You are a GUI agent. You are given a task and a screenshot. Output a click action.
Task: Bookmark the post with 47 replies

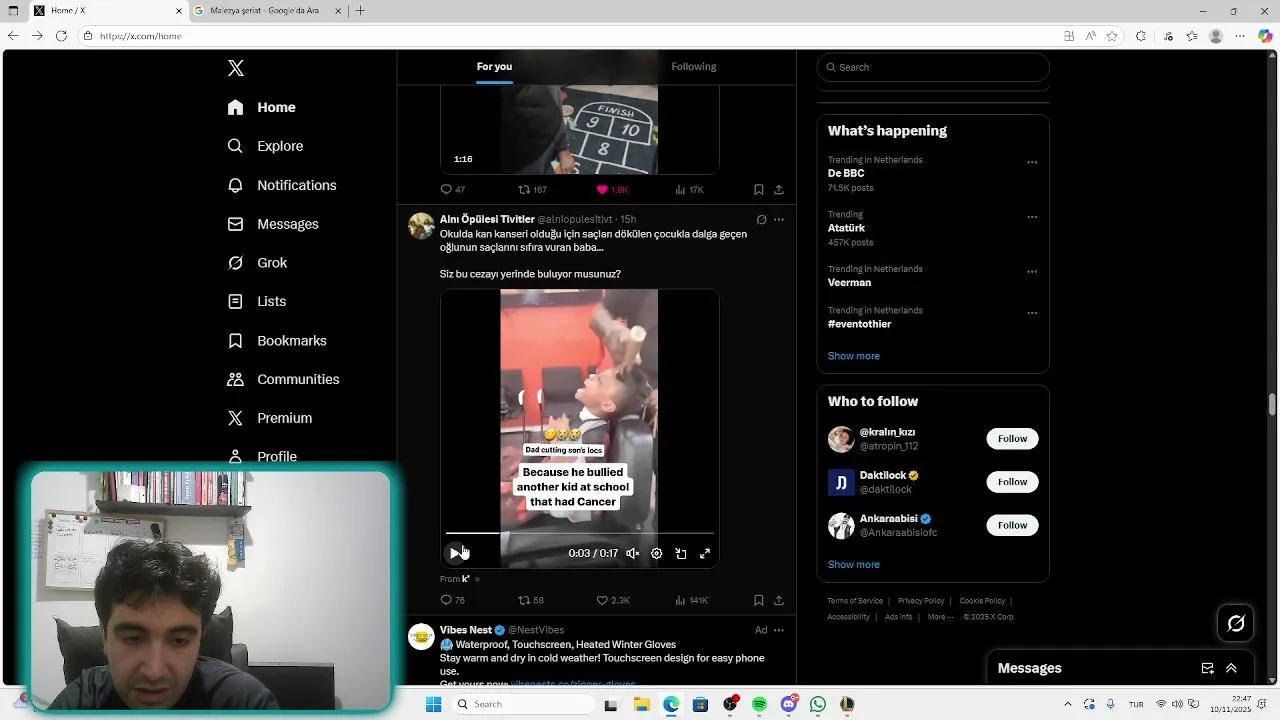pyautogui.click(x=759, y=189)
